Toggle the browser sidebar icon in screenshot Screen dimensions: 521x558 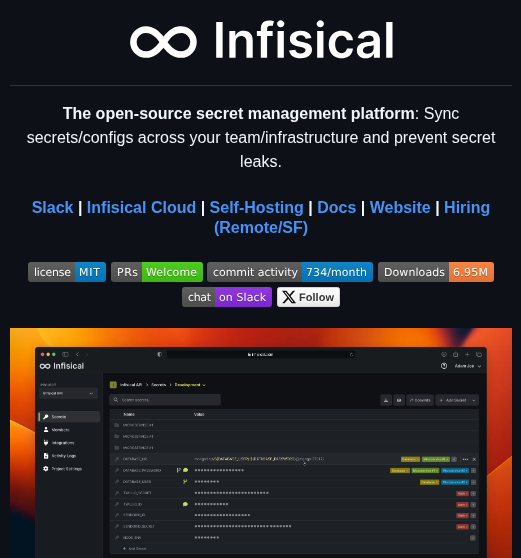(x=65, y=354)
